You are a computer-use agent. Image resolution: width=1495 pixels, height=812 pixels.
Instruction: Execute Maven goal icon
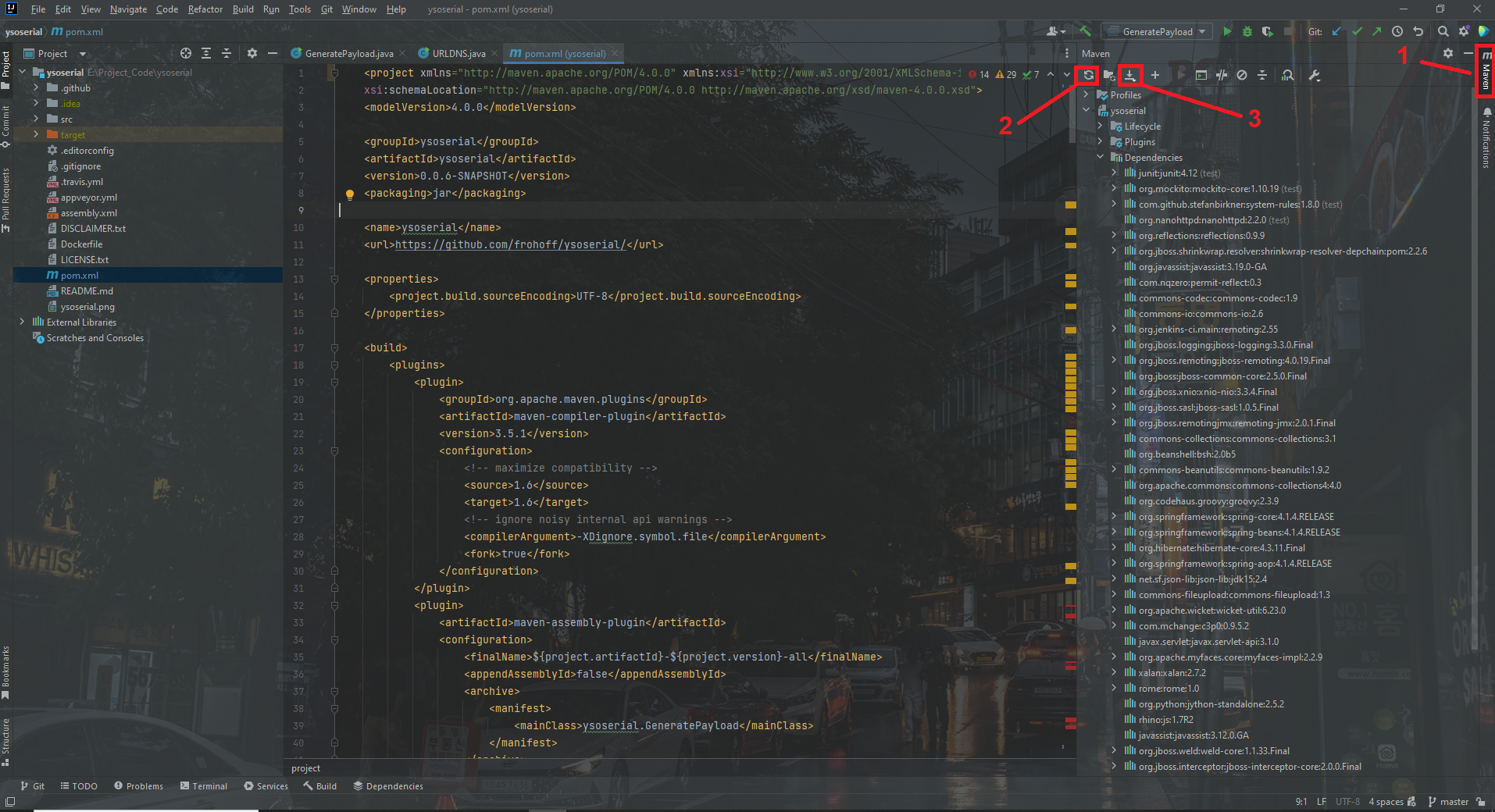1201,75
